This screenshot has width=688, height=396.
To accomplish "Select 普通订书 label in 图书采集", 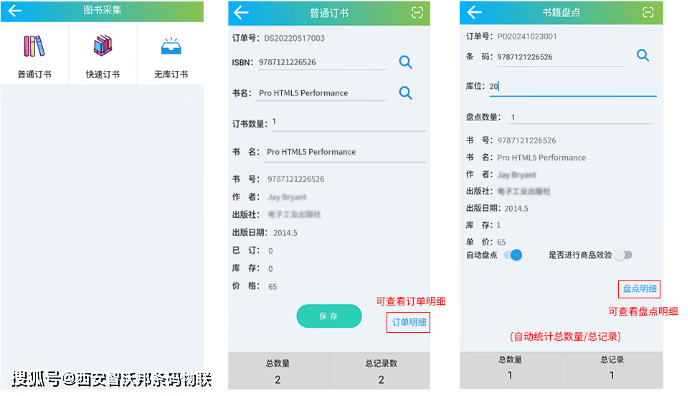I will click(34, 74).
